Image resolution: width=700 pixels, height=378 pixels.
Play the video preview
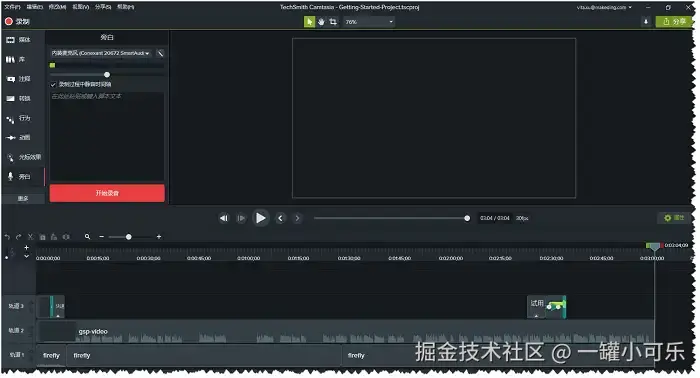(261, 218)
